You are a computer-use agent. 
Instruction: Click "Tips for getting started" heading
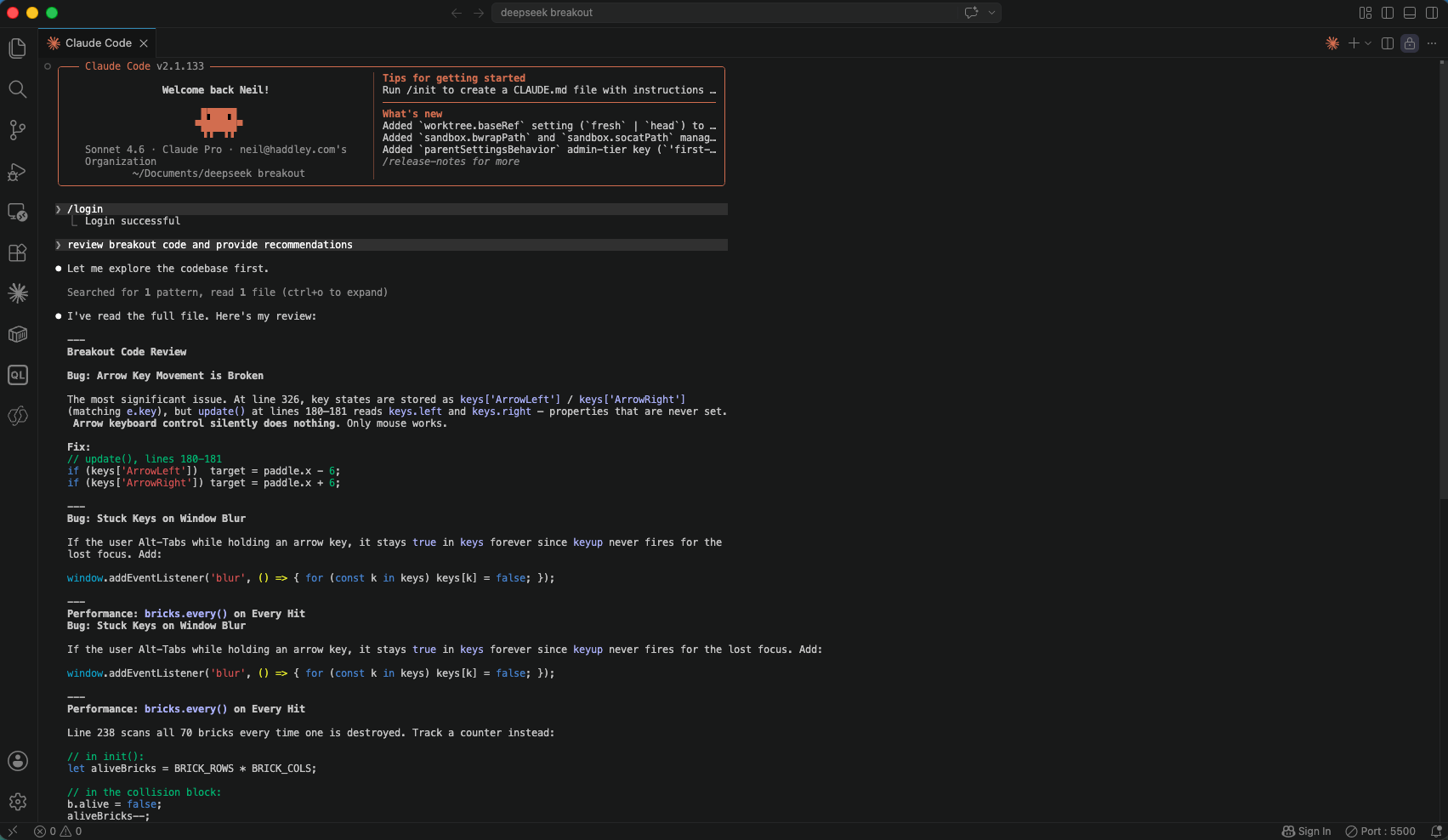click(x=454, y=78)
